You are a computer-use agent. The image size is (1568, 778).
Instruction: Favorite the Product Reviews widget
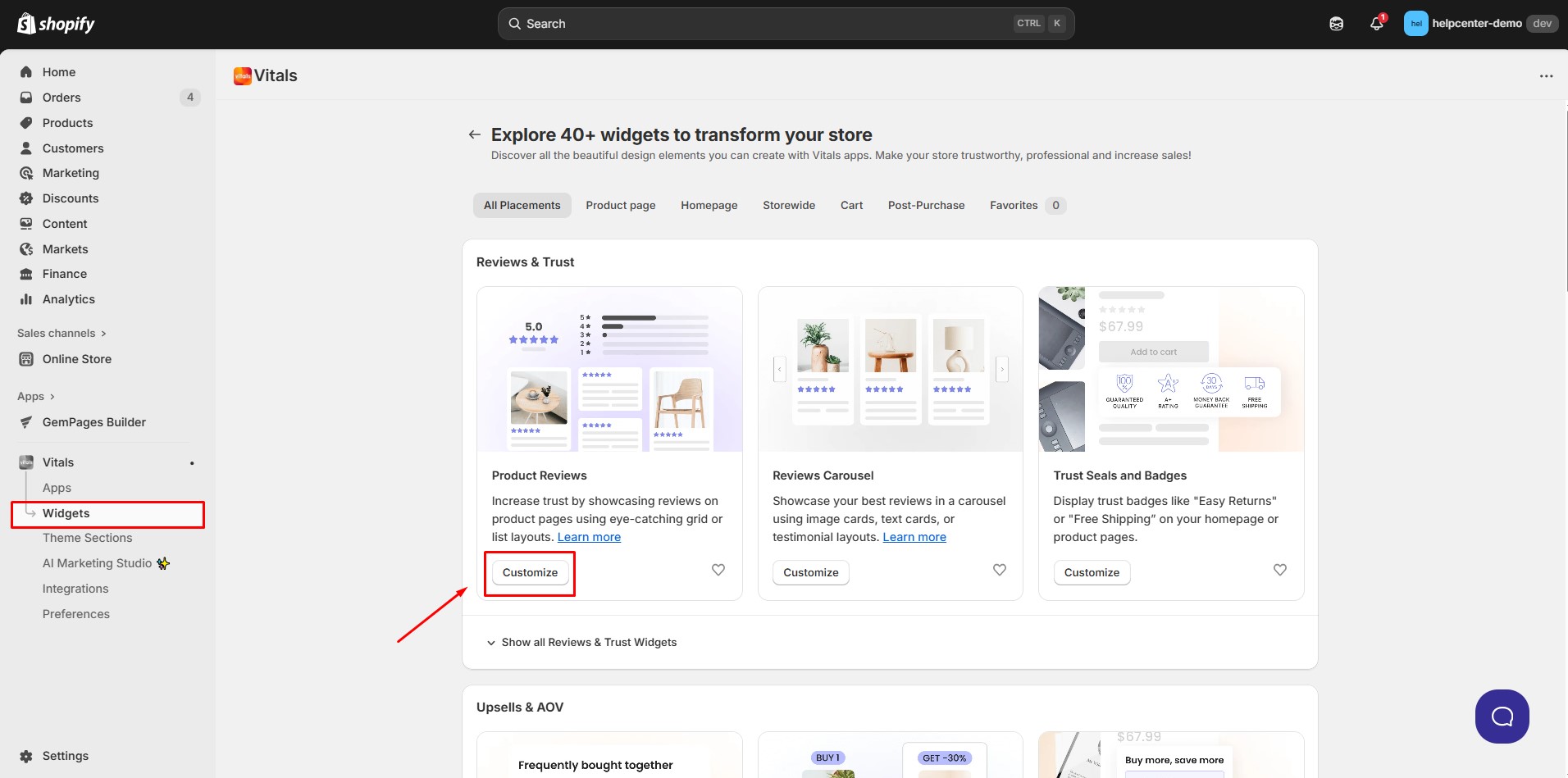click(718, 570)
